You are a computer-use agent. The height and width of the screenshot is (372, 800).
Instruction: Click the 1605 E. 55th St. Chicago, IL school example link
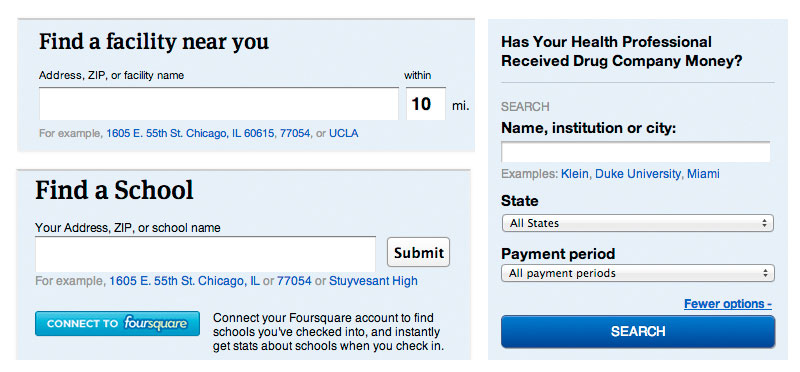coord(184,281)
